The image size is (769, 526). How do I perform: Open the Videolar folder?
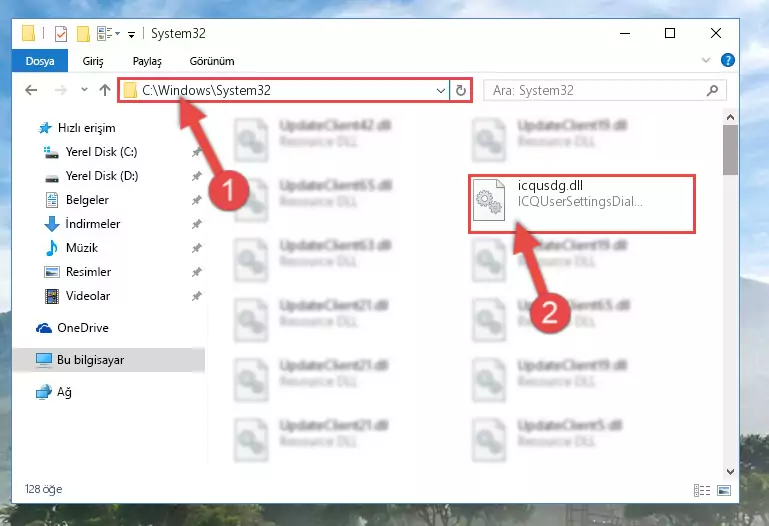coord(88,296)
